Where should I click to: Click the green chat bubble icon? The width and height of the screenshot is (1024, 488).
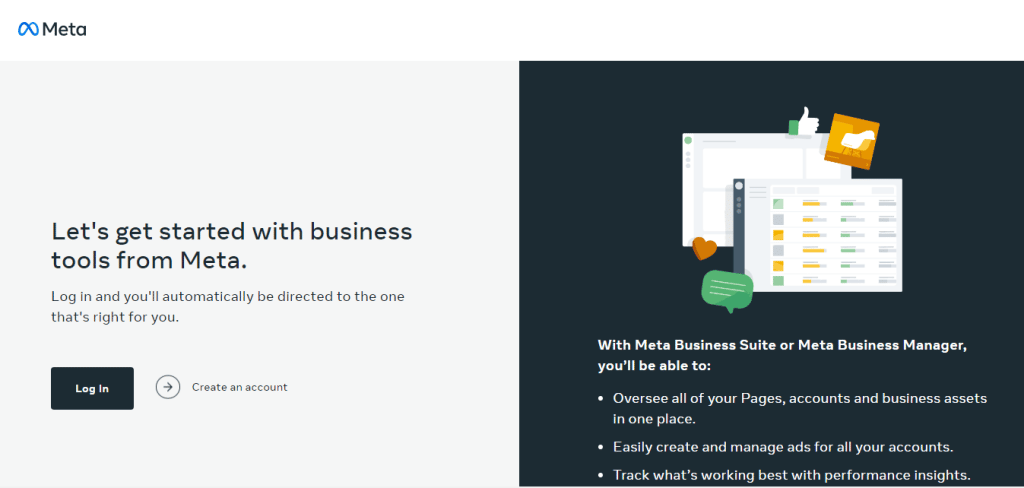727,290
